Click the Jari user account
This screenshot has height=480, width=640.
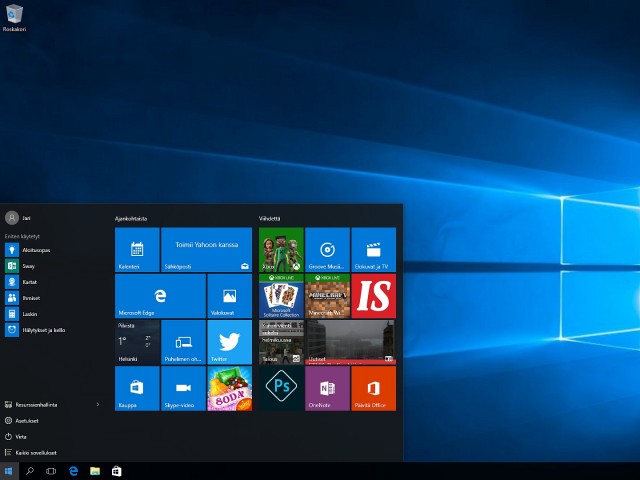[x=20, y=217]
